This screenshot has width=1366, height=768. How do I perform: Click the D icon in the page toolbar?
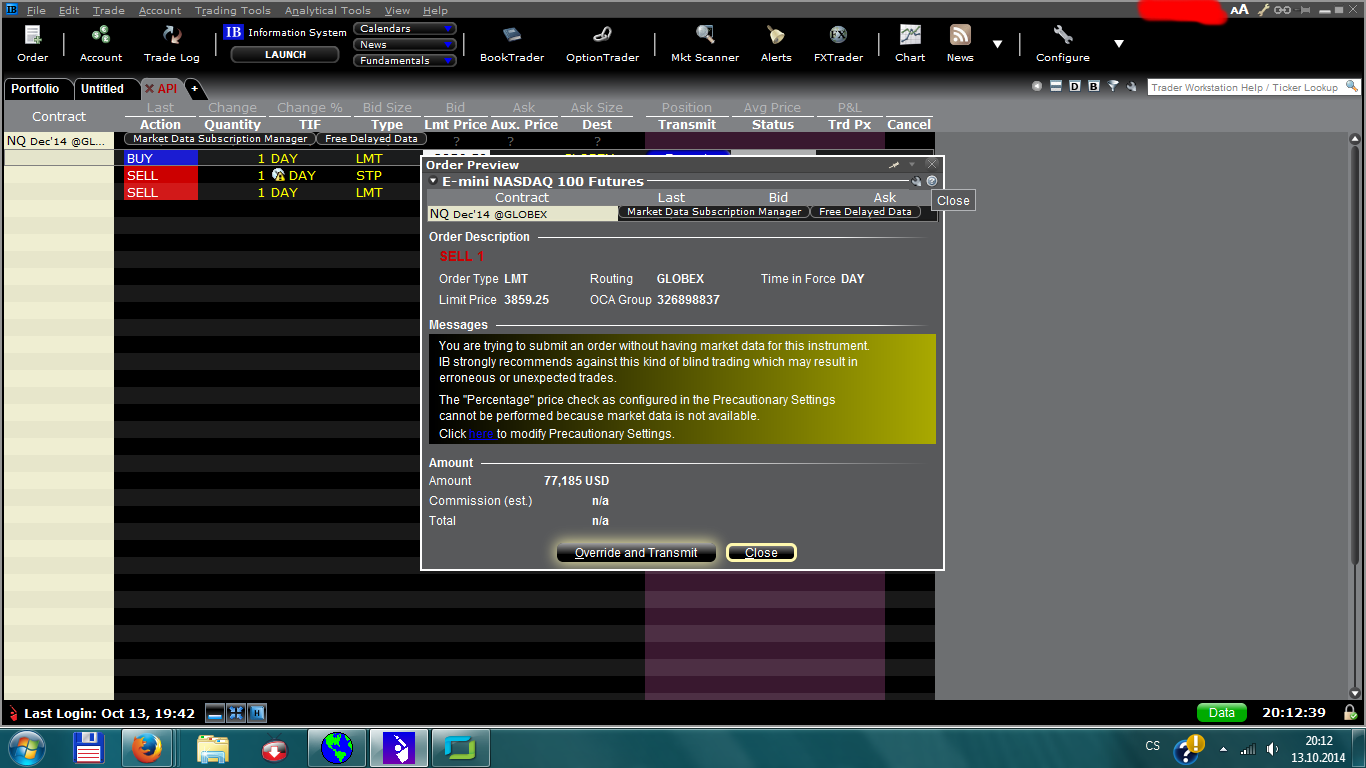(x=1075, y=87)
